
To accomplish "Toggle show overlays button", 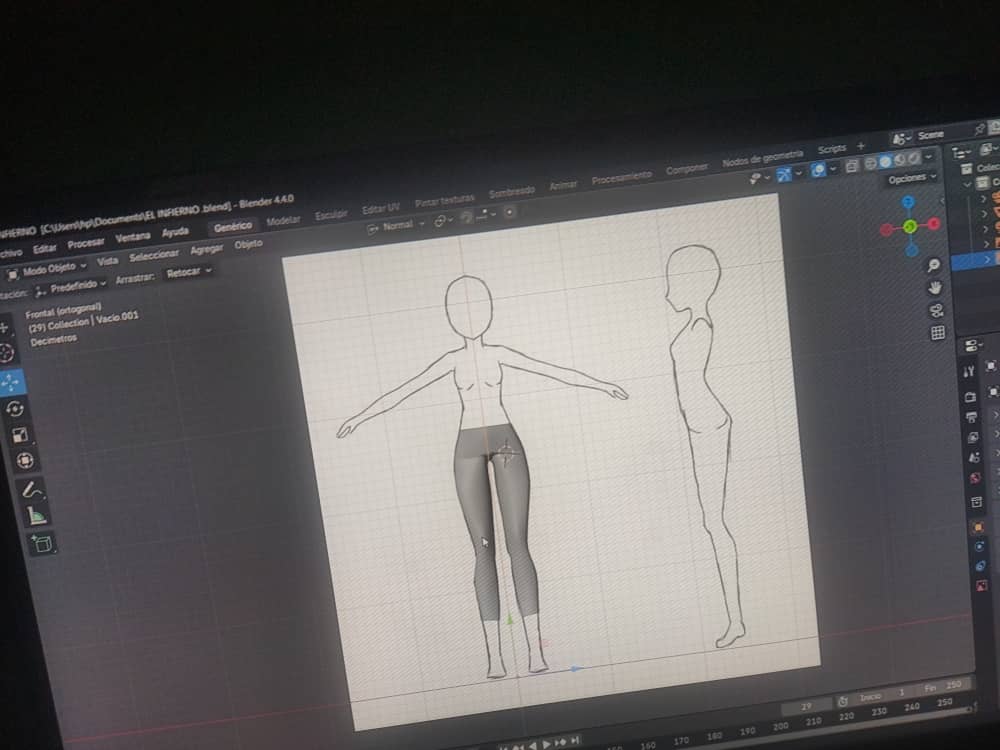I will (818, 170).
